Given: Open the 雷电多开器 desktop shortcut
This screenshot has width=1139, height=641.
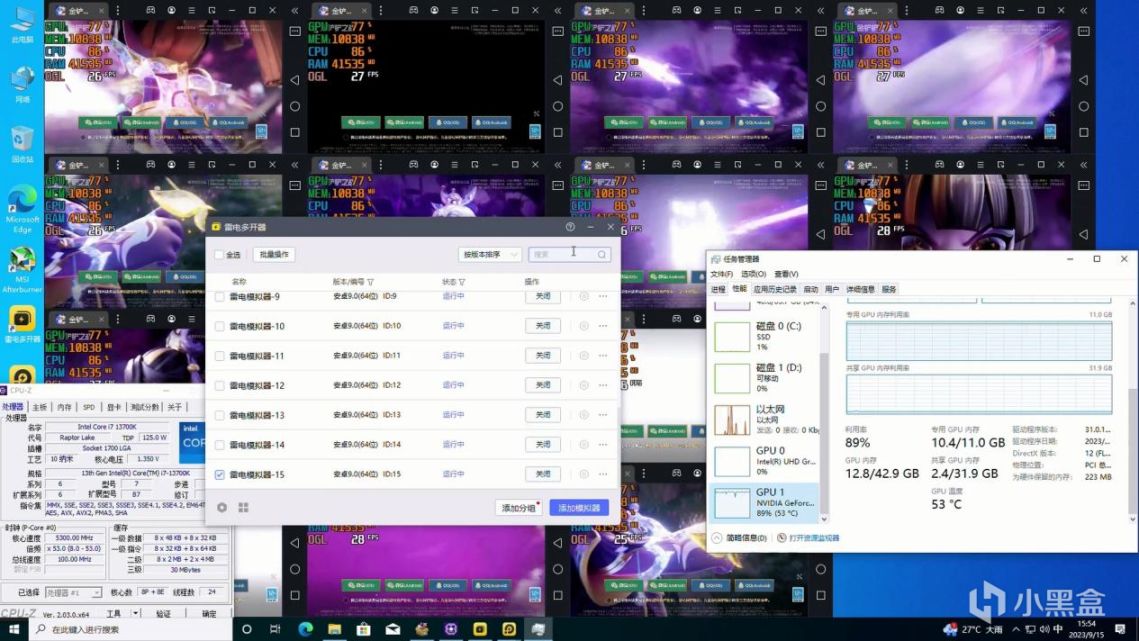Looking at the screenshot, I should (22, 325).
